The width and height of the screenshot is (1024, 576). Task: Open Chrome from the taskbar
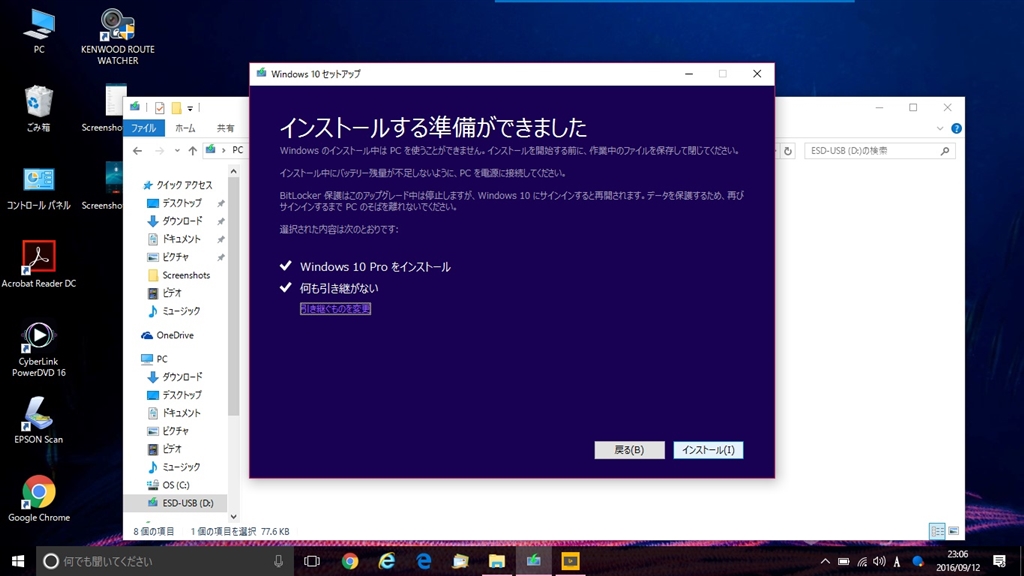349,561
